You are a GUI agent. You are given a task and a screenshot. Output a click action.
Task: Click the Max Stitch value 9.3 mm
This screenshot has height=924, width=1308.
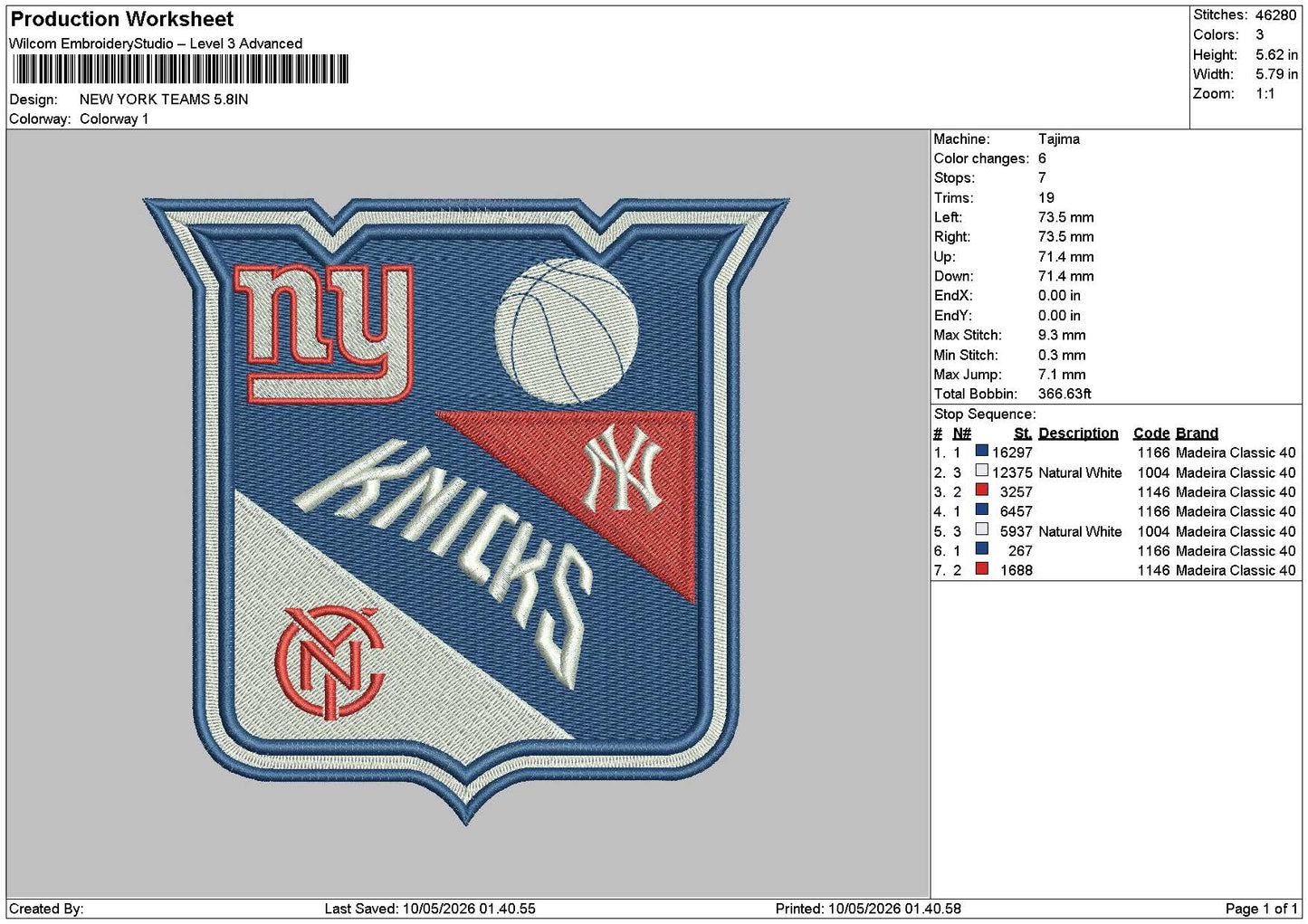(x=1062, y=335)
